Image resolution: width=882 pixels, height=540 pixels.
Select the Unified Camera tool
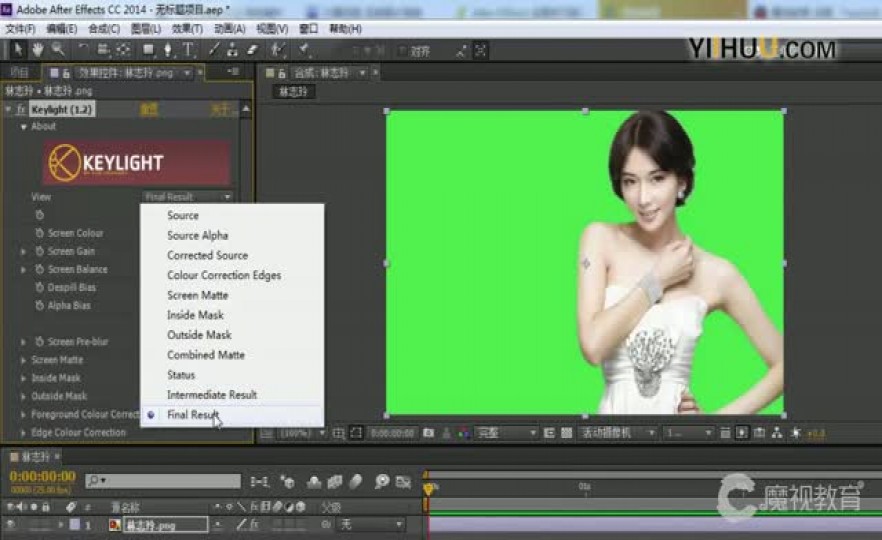pyautogui.click(x=103, y=50)
